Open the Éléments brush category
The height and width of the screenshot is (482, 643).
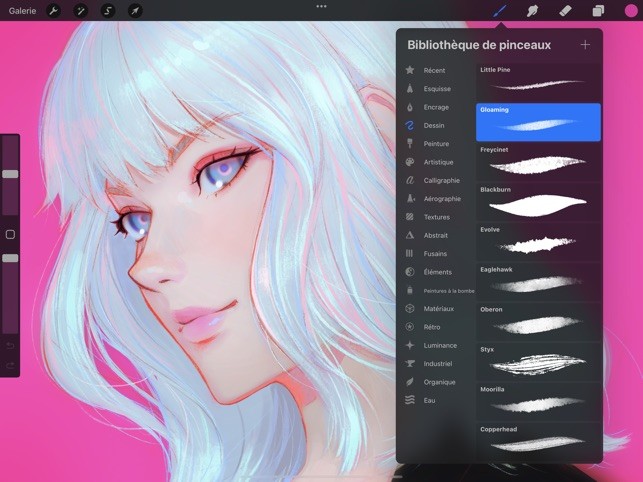[x=436, y=272]
